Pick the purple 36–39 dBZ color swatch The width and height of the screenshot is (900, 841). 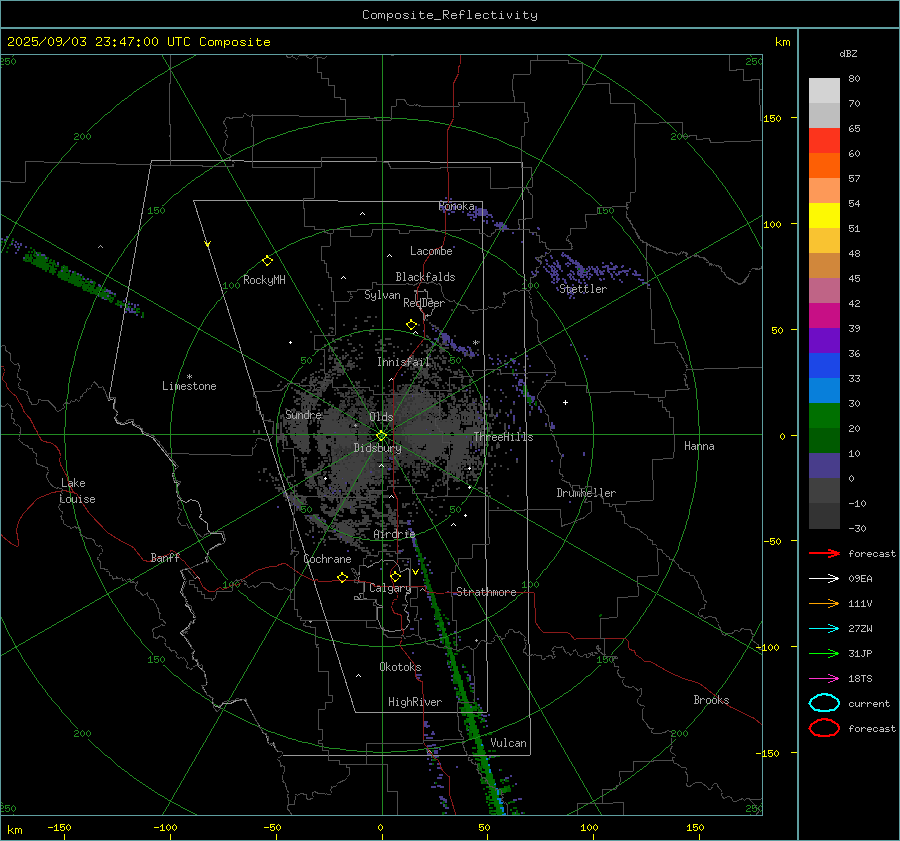point(824,340)
